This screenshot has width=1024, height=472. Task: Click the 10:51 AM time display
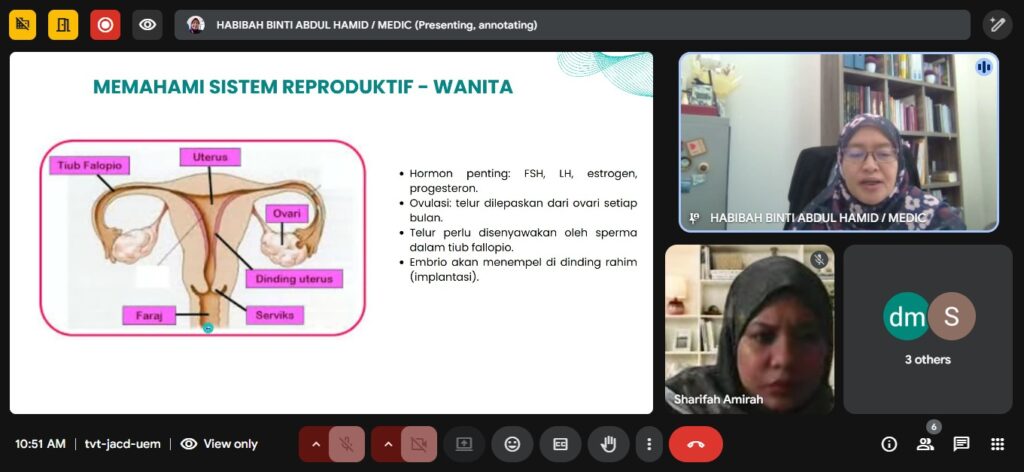coord(40,444)
